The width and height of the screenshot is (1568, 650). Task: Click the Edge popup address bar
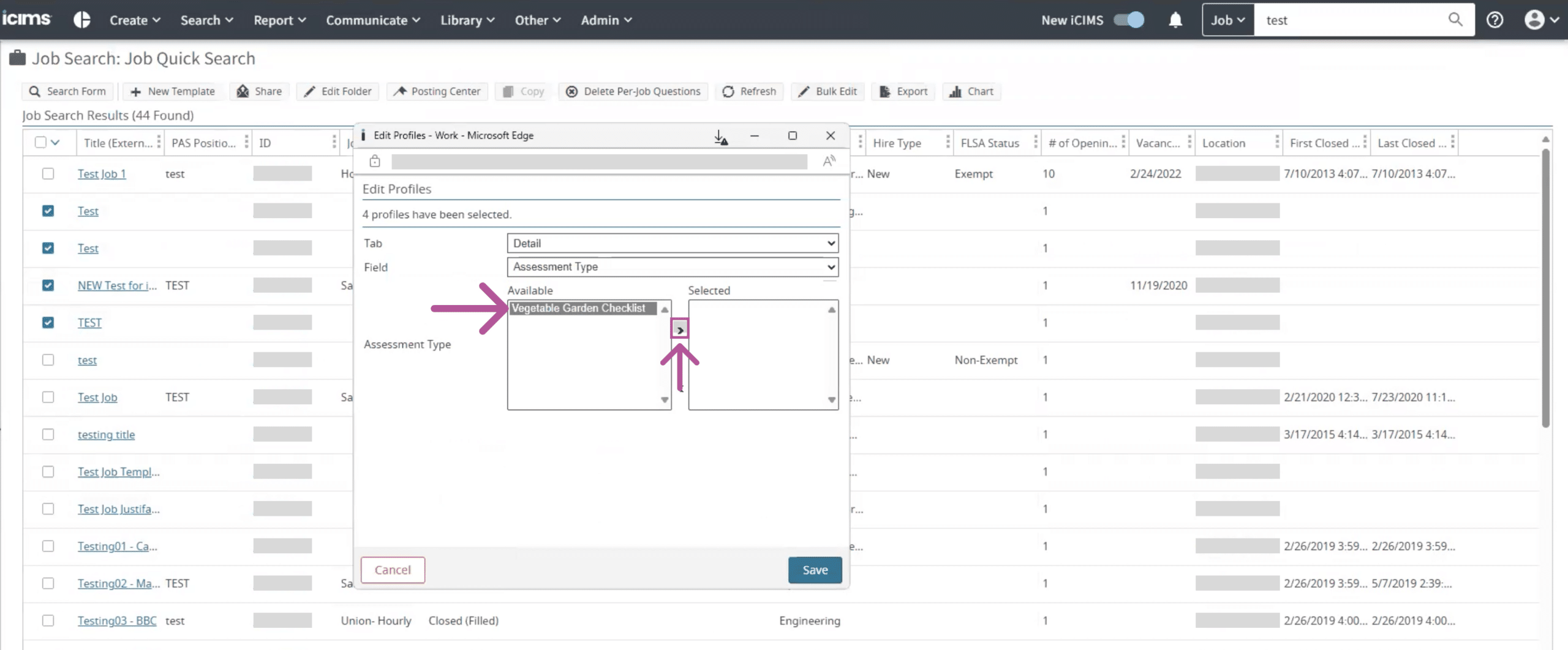pyautogui.click(x=599, y=161)
